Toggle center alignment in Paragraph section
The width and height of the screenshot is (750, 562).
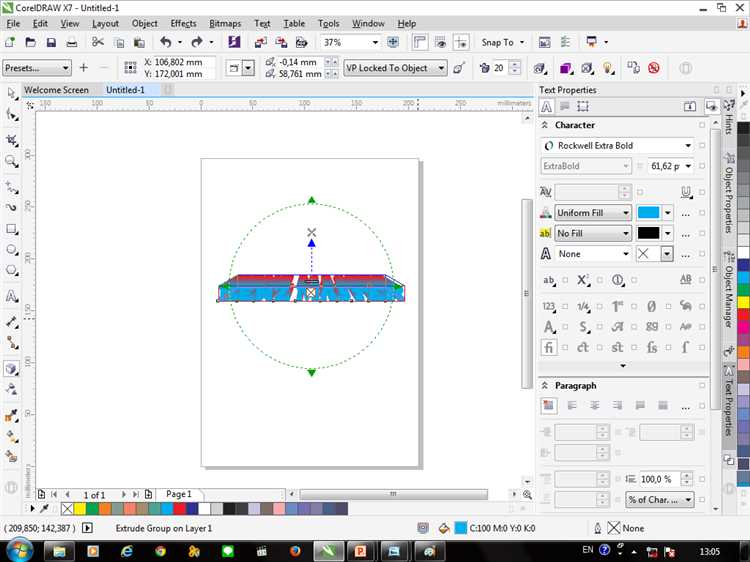tap(595, 406)
